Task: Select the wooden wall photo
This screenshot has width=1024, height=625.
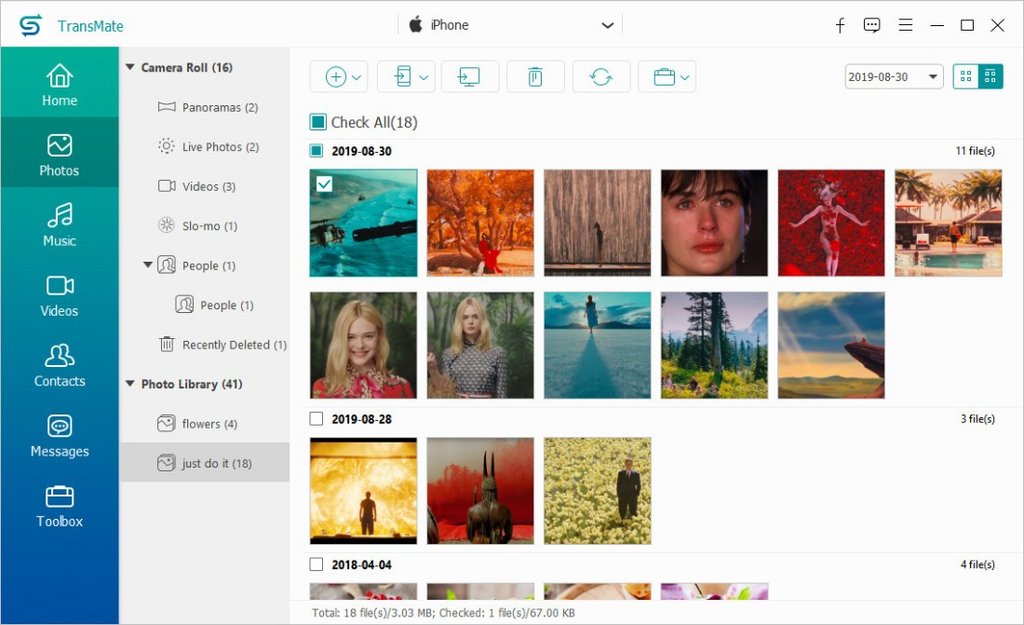Action: coord(597,223)
